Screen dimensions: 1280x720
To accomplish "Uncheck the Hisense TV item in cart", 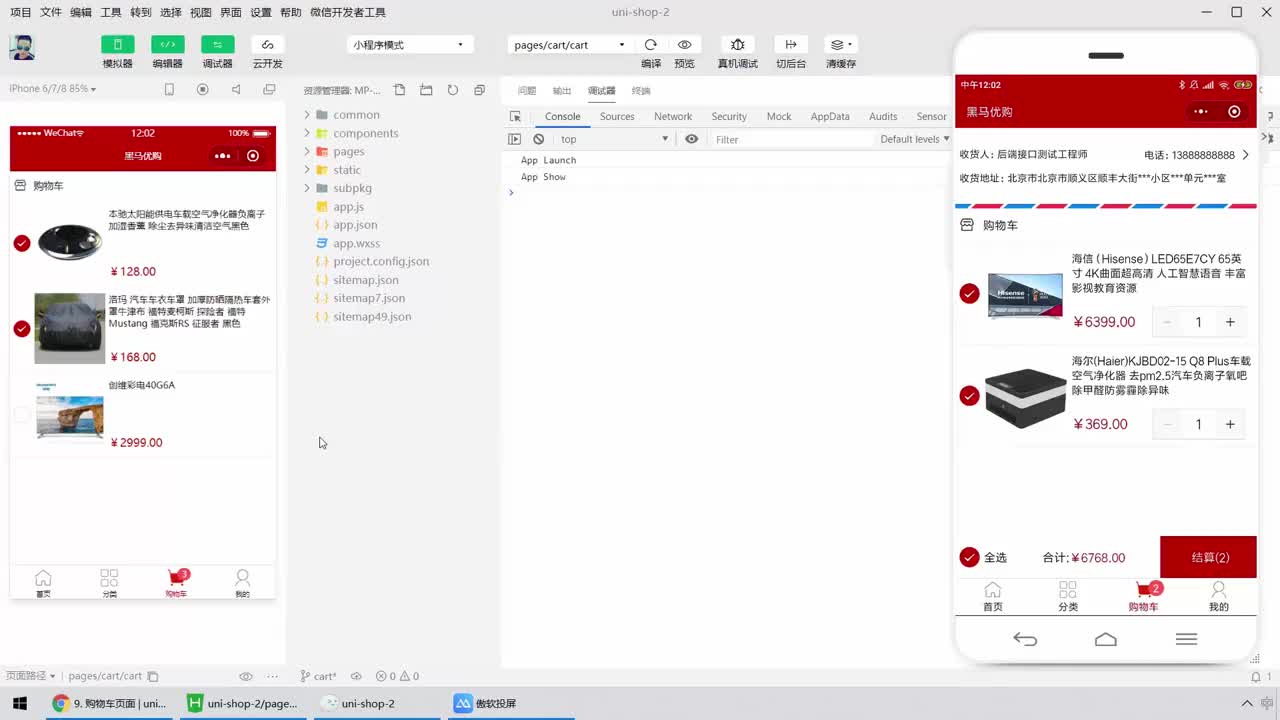I will tap(969, 293).
